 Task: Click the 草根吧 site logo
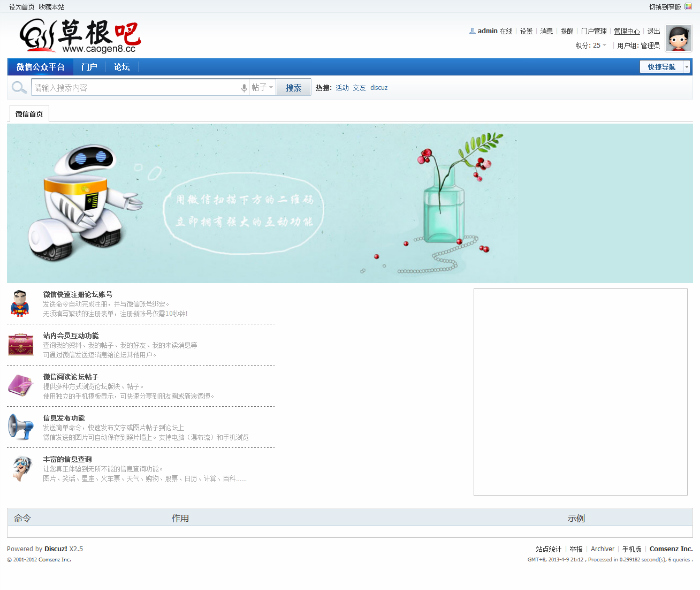coord(79,37)
